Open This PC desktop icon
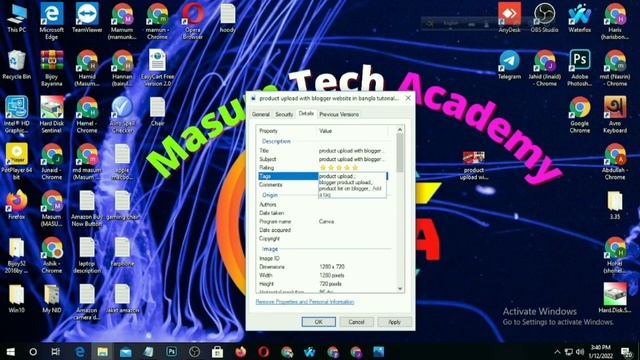The height and width of the screenshot is (360, 640). (x=17, y=18)
